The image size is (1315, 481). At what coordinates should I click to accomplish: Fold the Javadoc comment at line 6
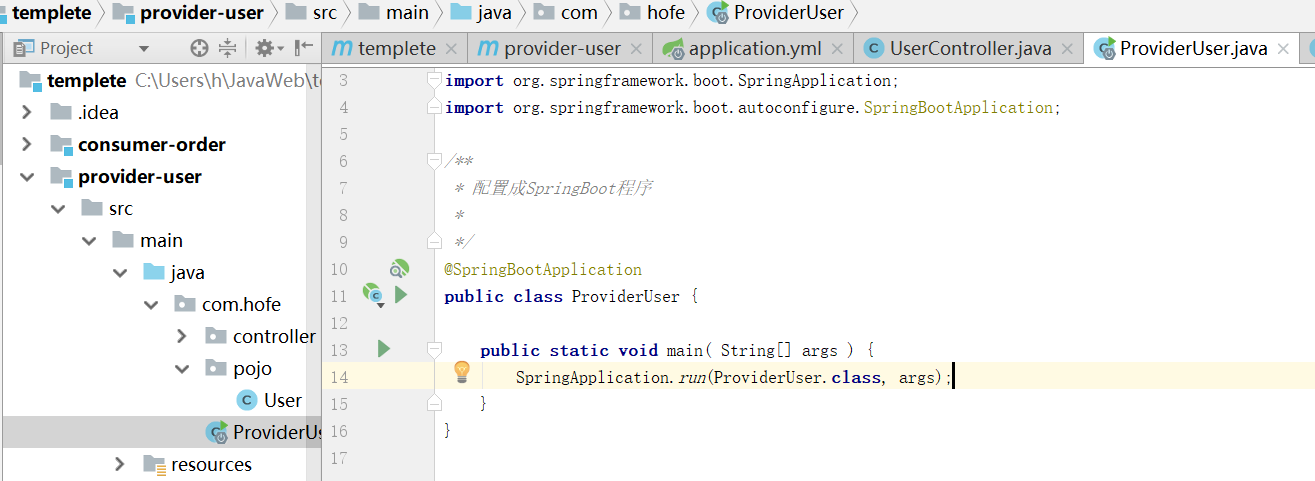click(433, 160)
